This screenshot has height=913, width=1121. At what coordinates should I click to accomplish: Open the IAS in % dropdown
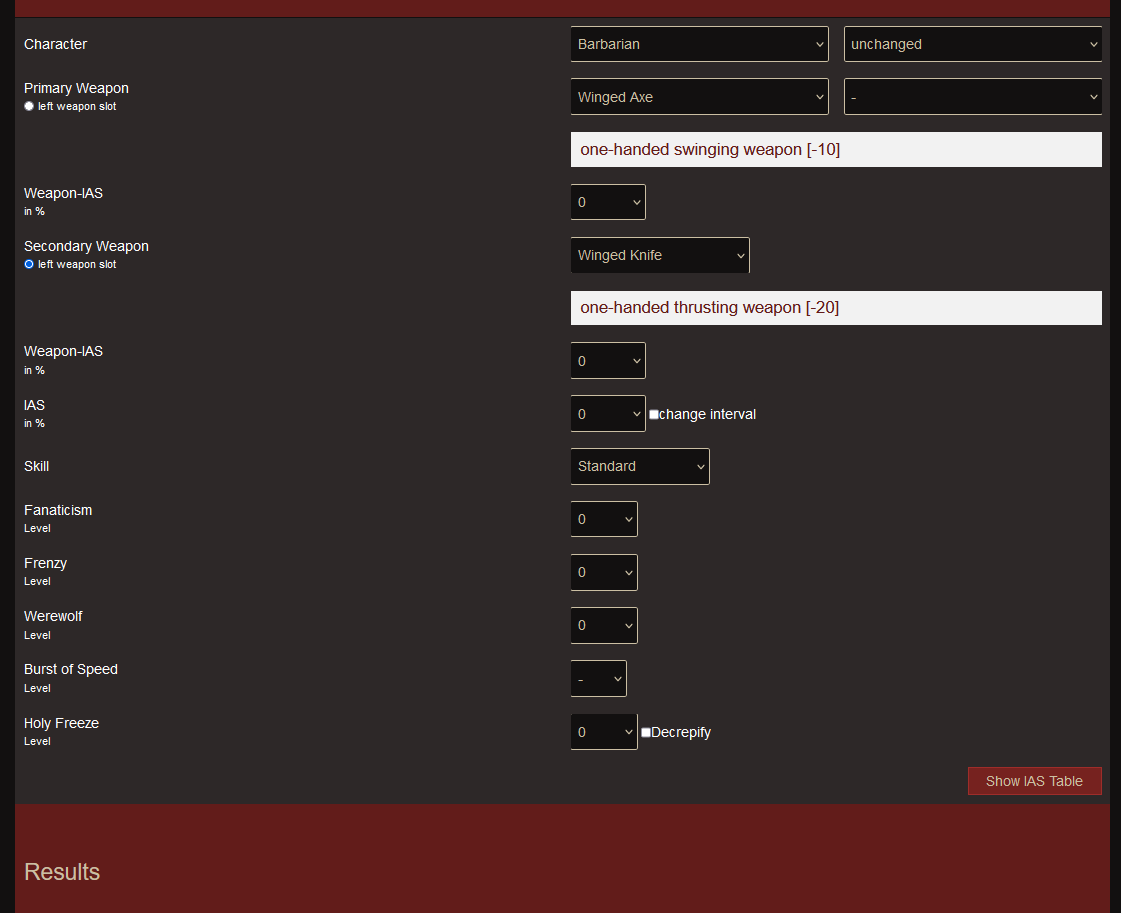608,414
